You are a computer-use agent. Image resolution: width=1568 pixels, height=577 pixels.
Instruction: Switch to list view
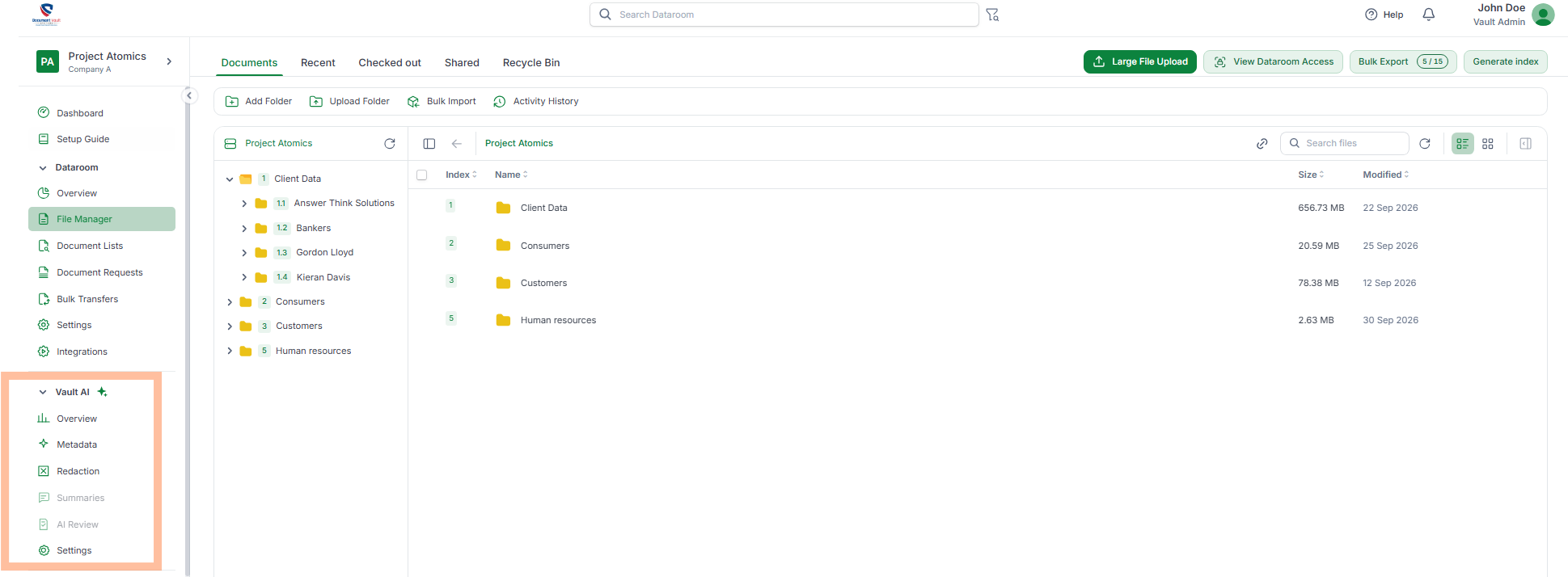click(1462, 143)
